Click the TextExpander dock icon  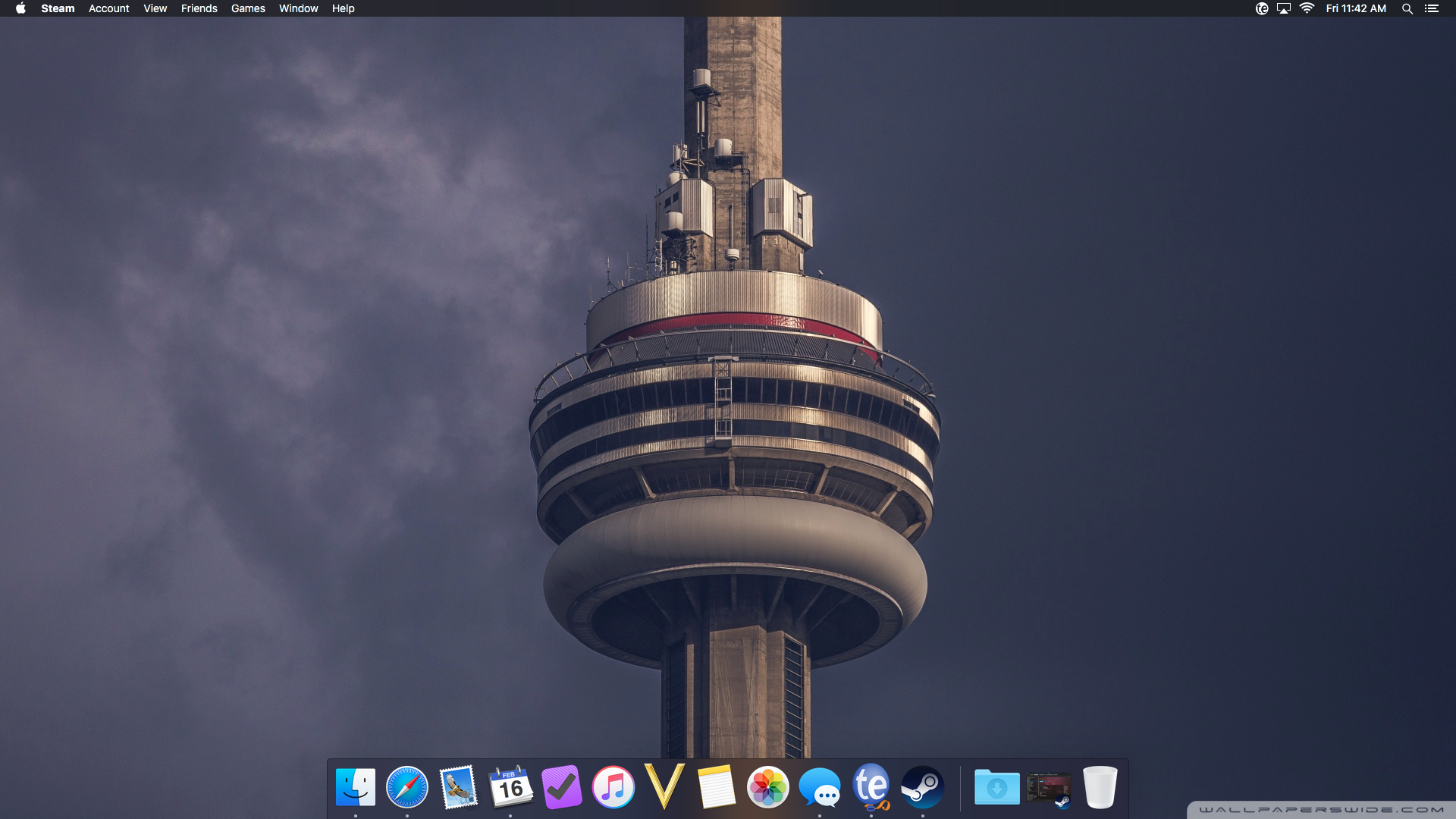click(871, 787)
